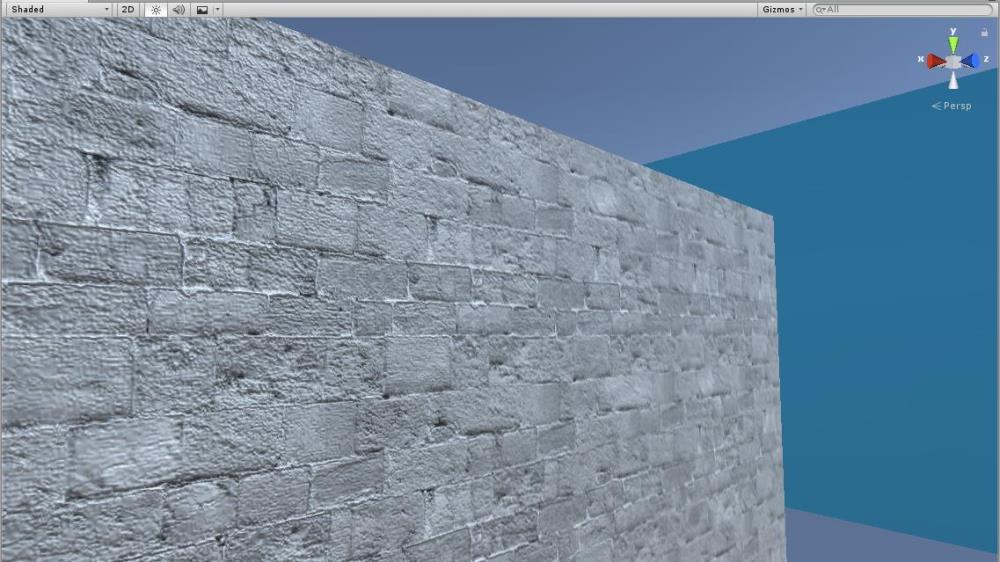The width and height of the screenshot is (1000, 562).
Task: Toggle the scene gizmo lock icon
Action: pyautogui.click(x=984, y=32)
